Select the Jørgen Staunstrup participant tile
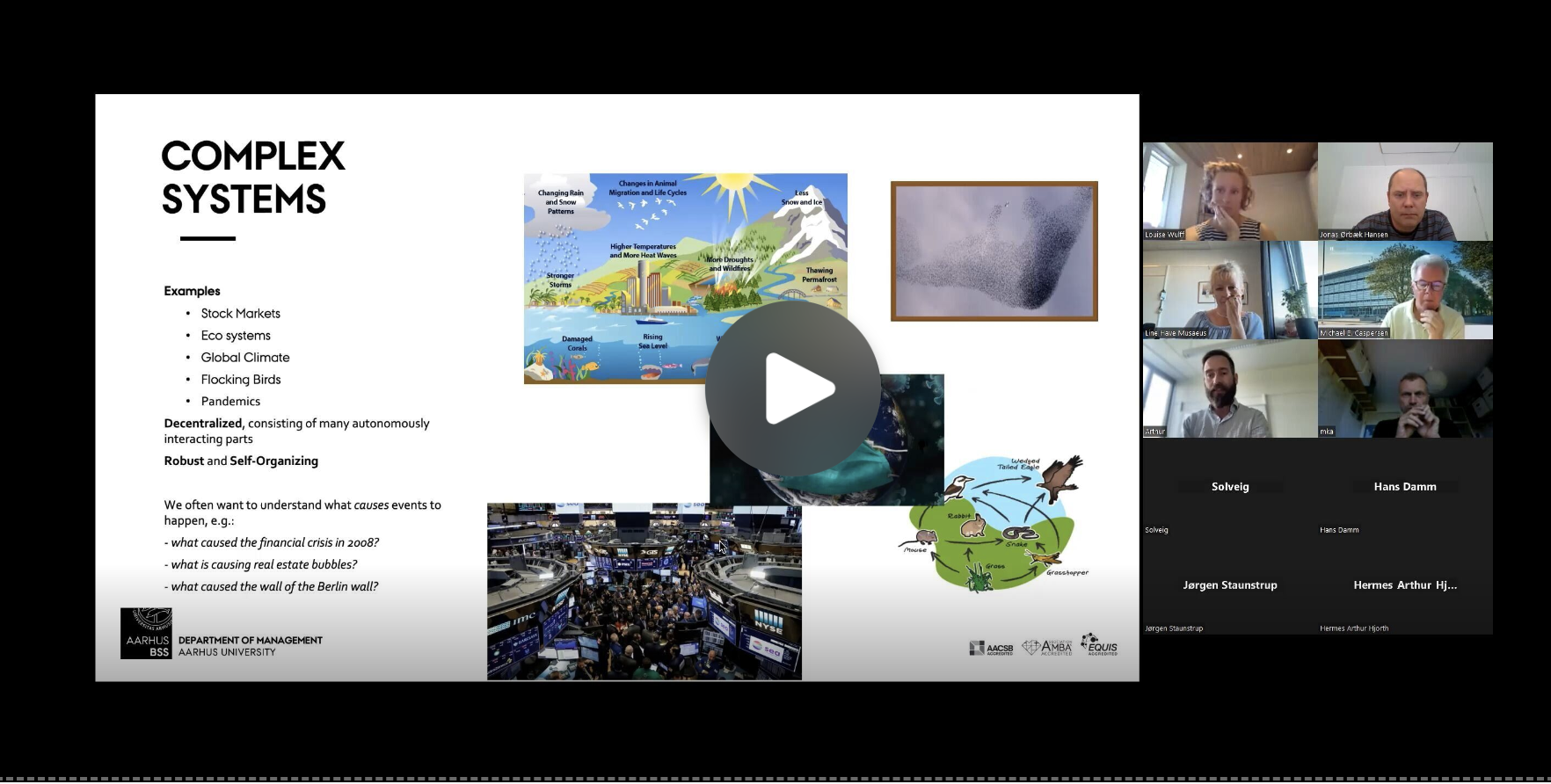Screen dimensions: 1551x784 (1230, 585)
